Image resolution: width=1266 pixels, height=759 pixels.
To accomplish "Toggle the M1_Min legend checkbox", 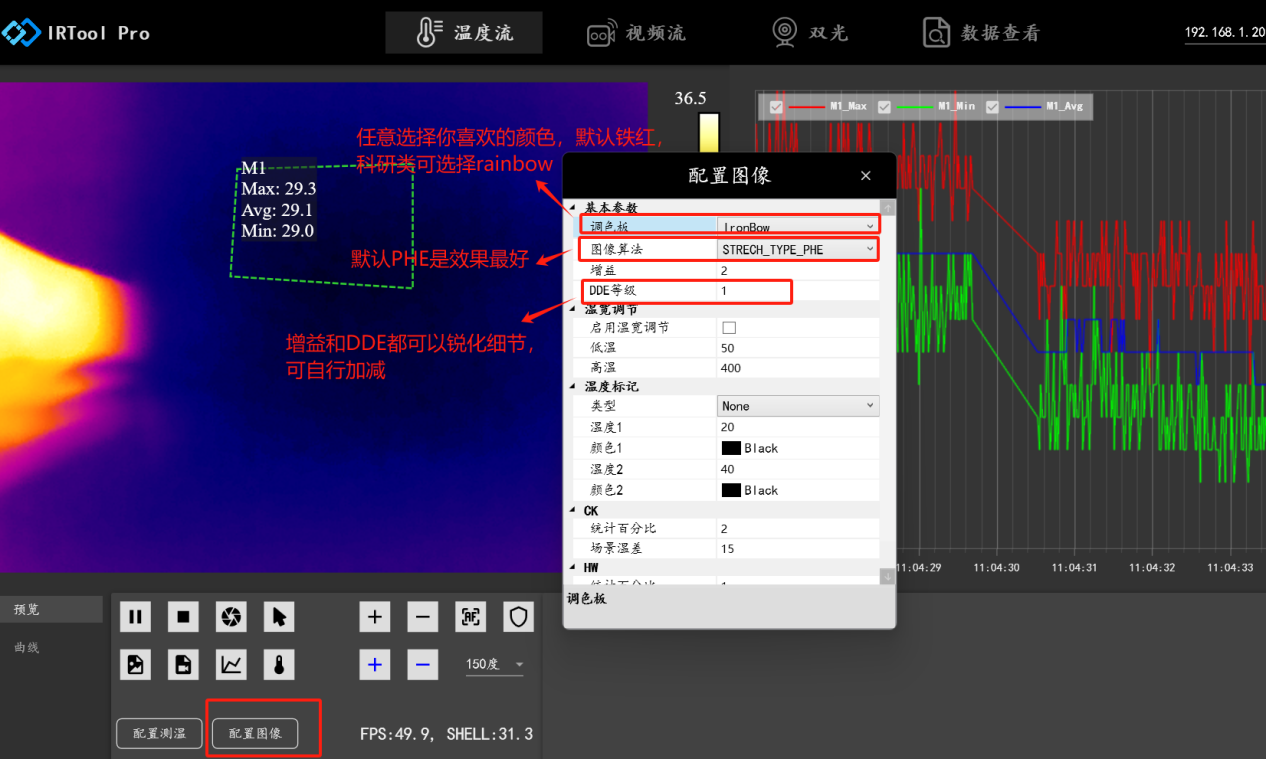I will [x=884, y=106].
